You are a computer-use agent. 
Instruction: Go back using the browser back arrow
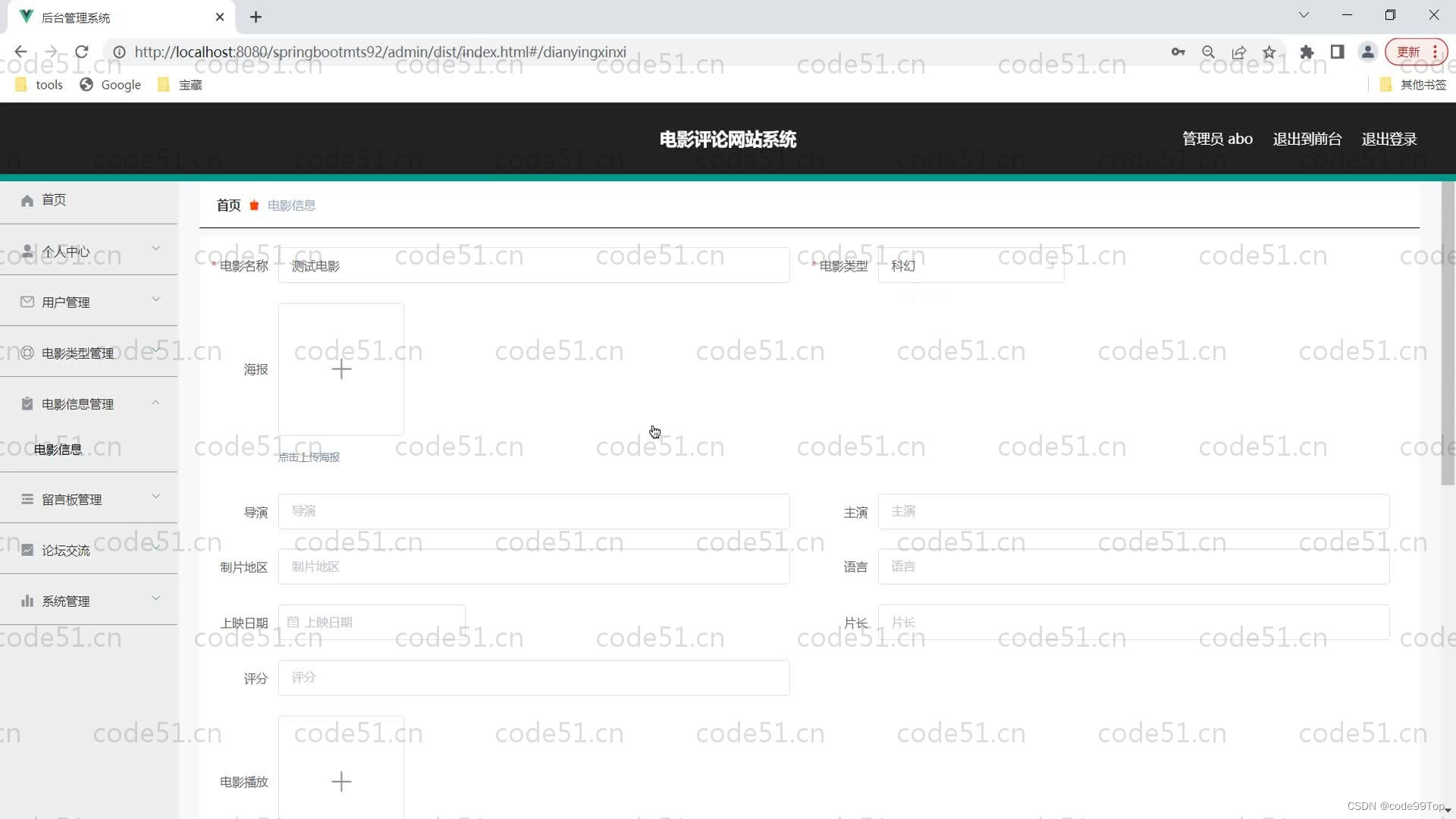20,52
